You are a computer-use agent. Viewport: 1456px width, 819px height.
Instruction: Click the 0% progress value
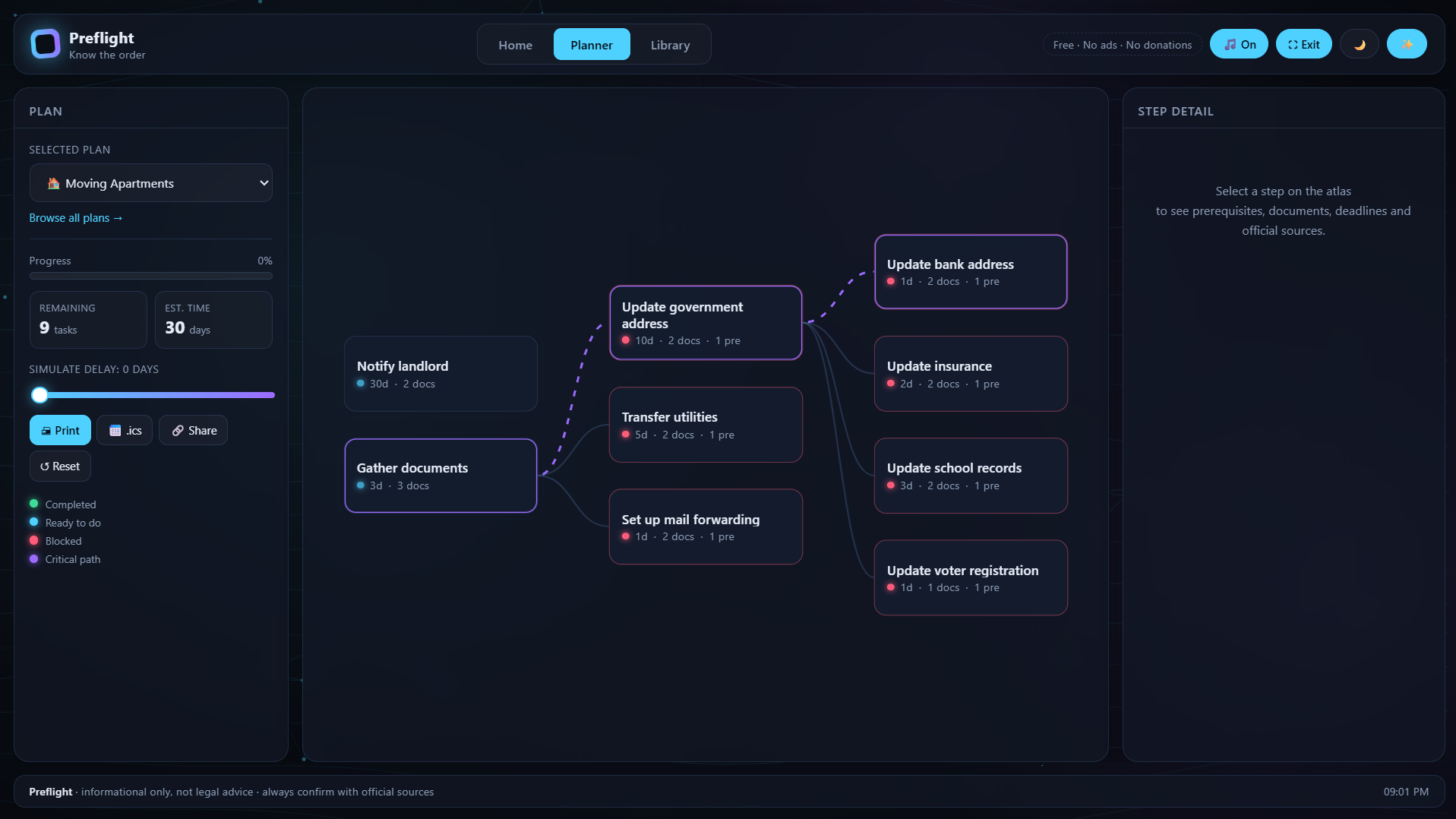point(264,261)
